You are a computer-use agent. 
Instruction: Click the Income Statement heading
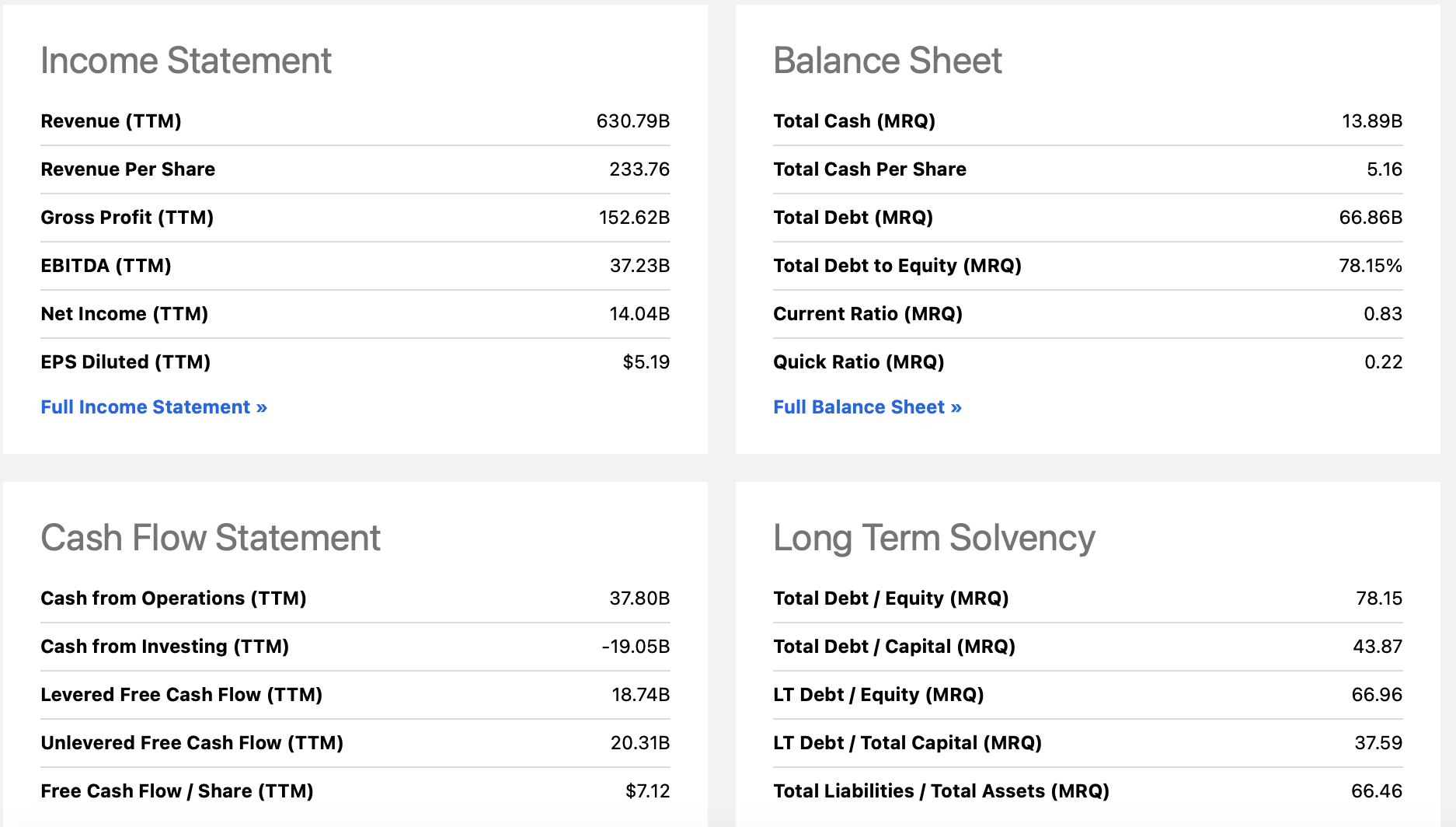click(186, 61)
